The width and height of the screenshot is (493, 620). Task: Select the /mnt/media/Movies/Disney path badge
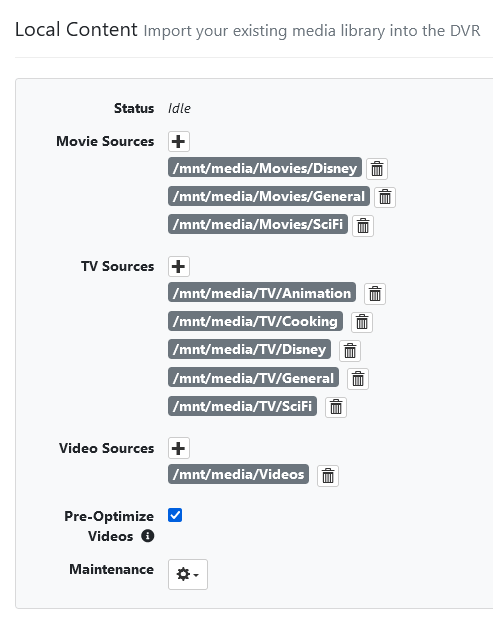pos(265,168)
